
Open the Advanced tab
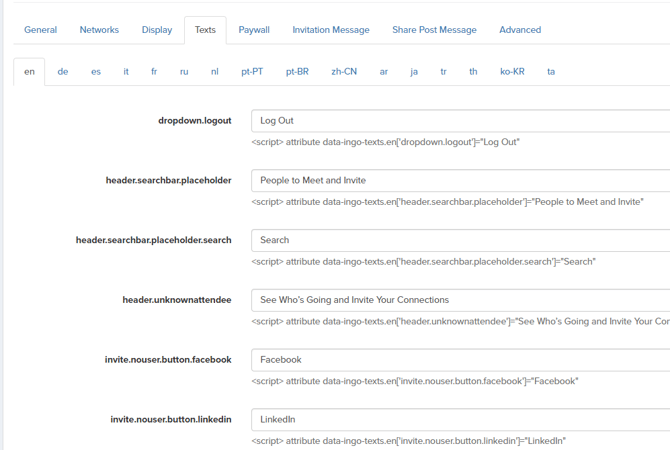pyautogui.click(x=520, y=30)
